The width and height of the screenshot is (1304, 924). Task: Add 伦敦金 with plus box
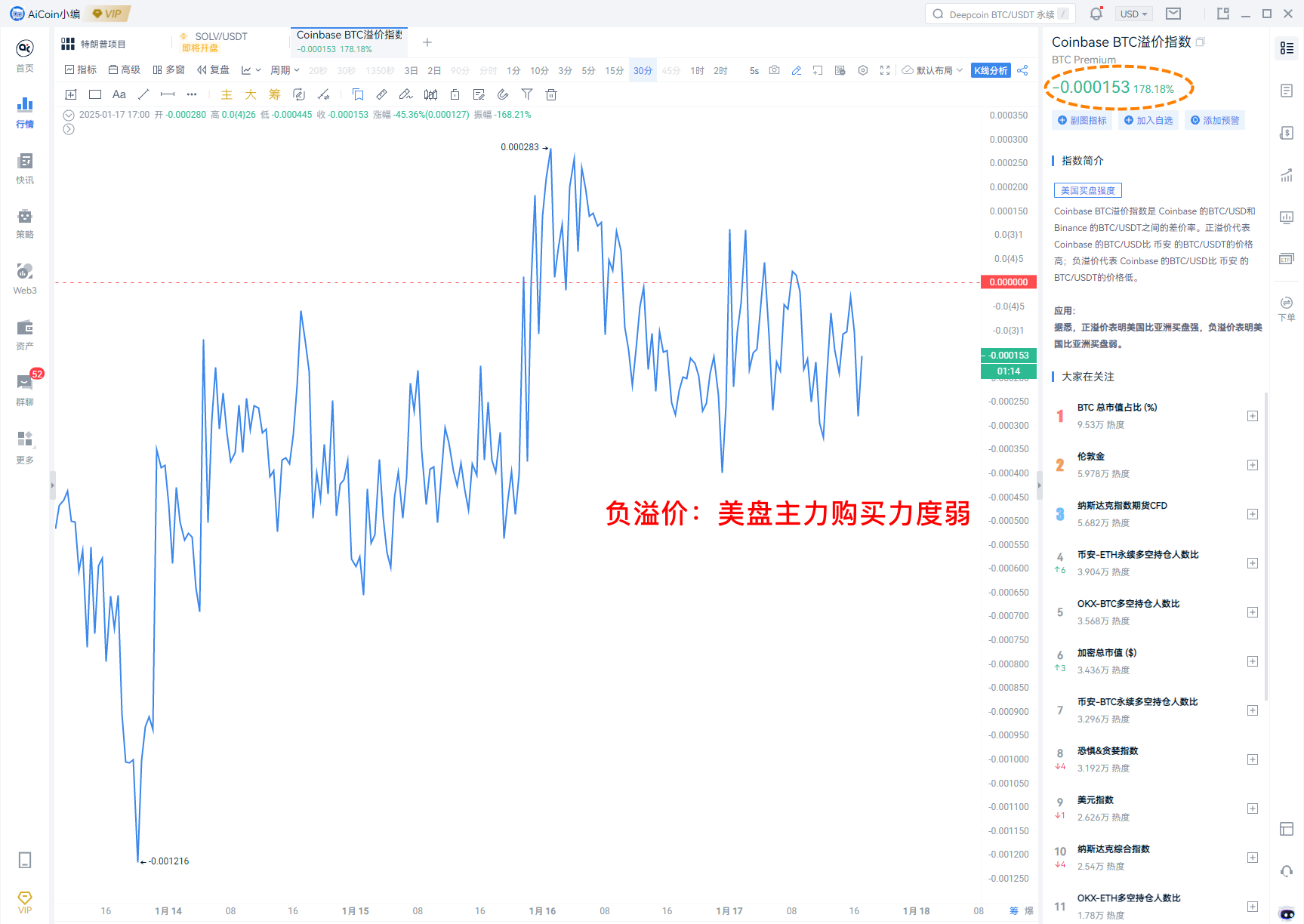[1253, 465]
